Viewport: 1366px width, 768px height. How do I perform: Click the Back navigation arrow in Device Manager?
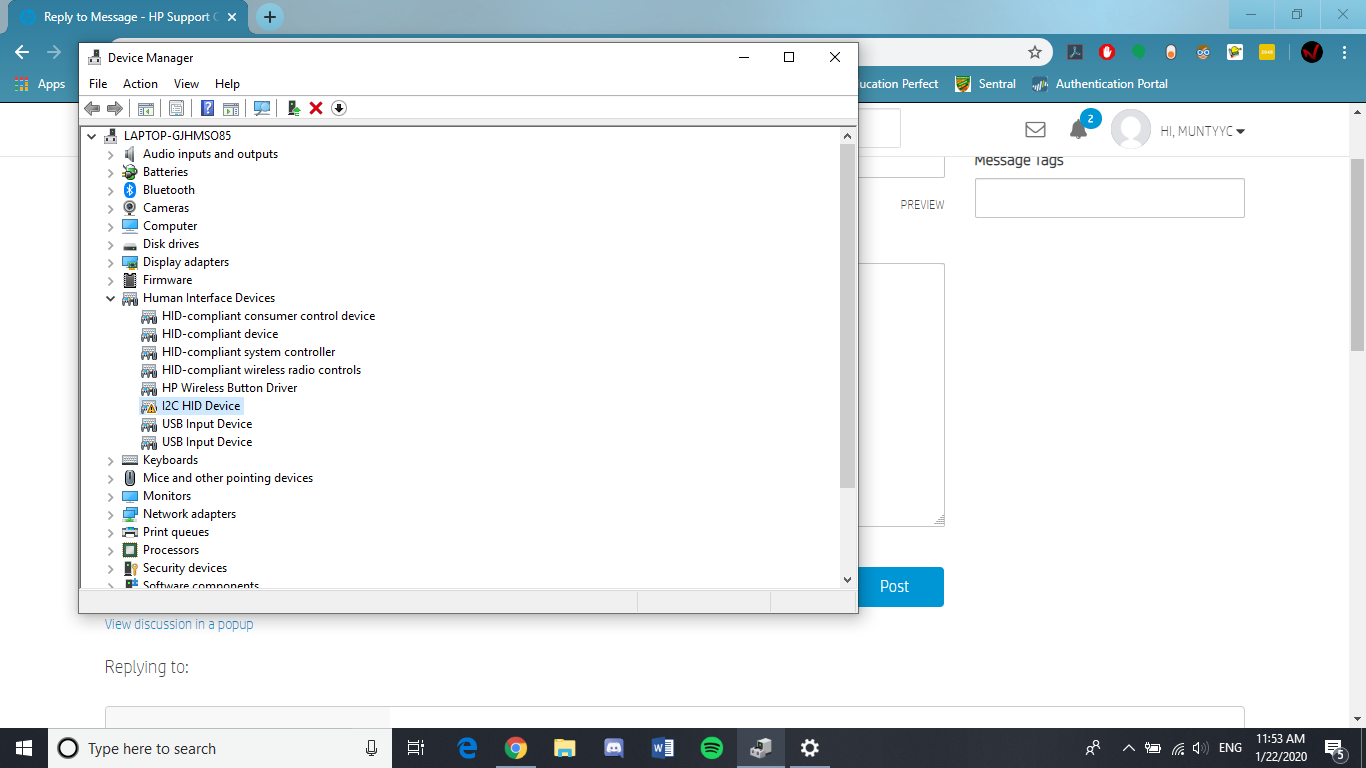[93, 108]
